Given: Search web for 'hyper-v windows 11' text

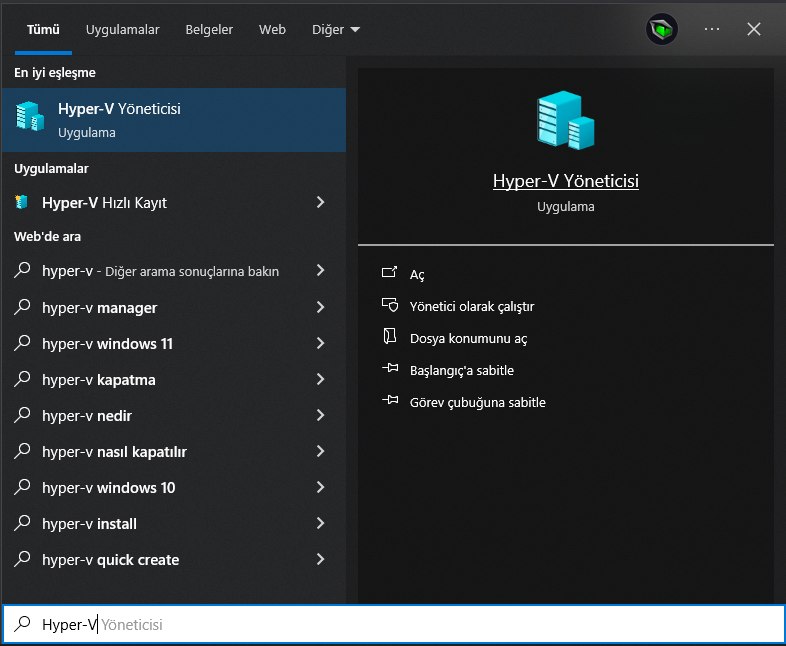Looking at the screenshot, I should click(x=107, y=344).
